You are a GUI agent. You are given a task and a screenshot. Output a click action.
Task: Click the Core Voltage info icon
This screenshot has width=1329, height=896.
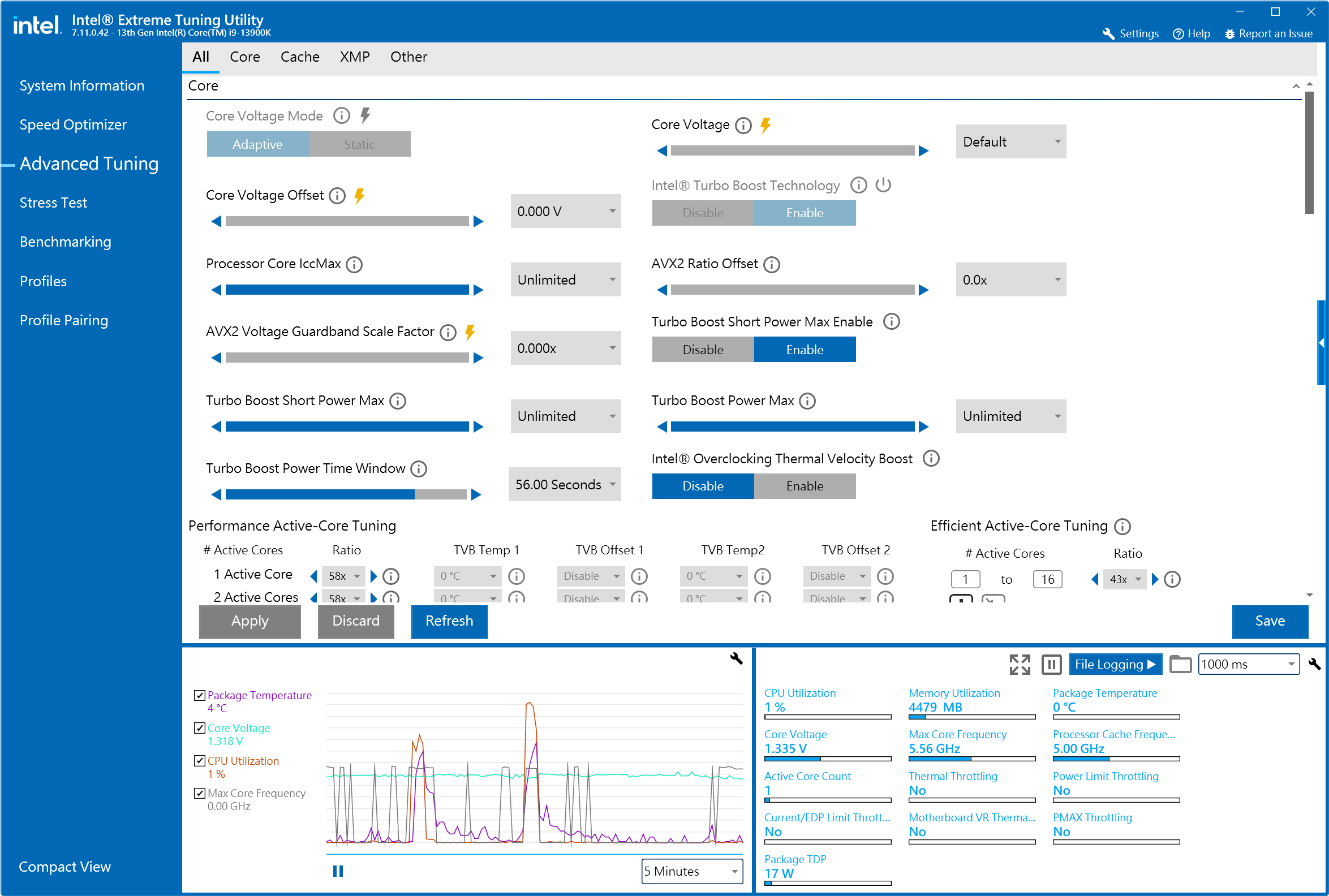click(x=743, y=125)
